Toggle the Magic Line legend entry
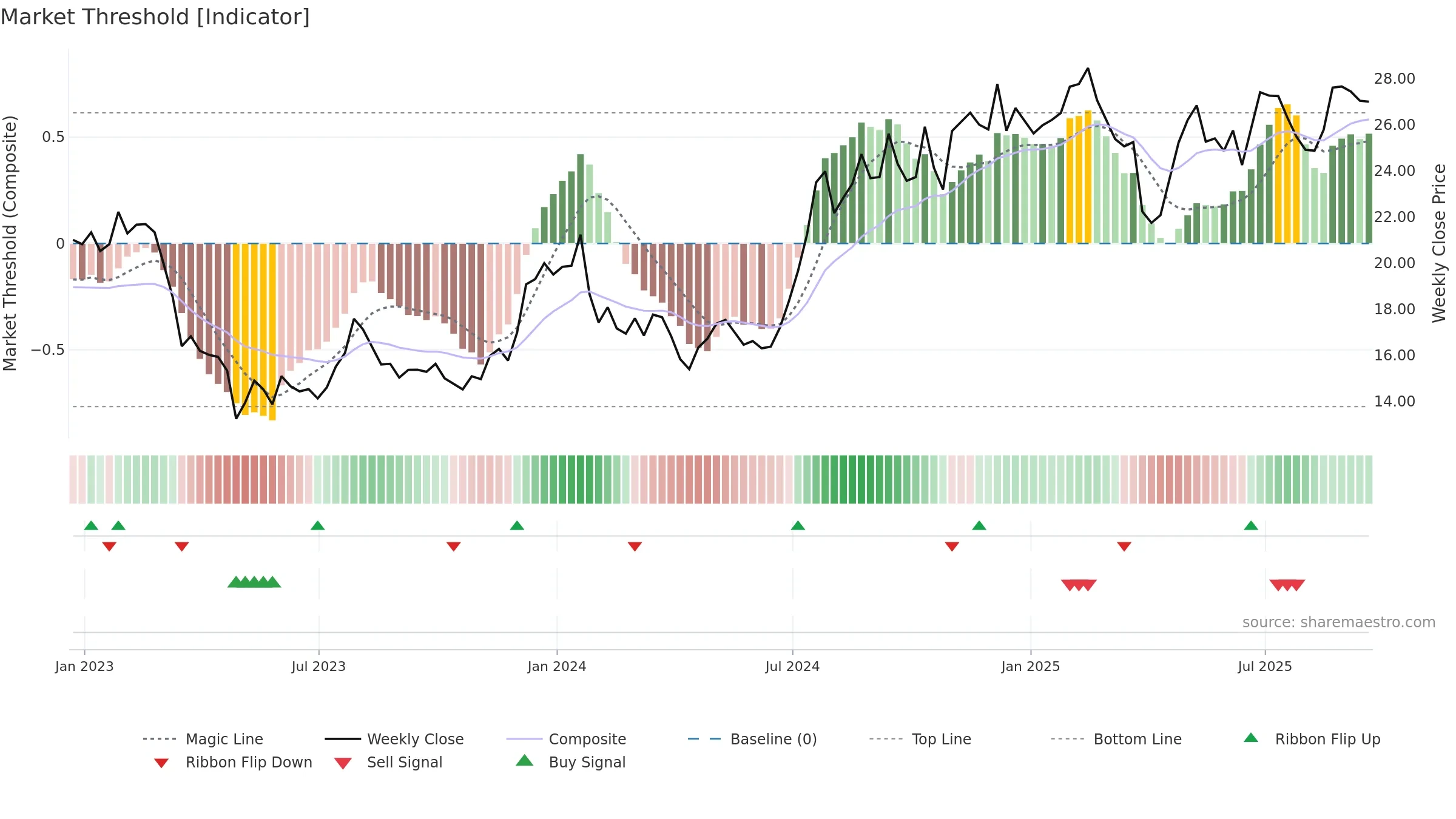The image size is (1456, 819). tap(203, 739)
